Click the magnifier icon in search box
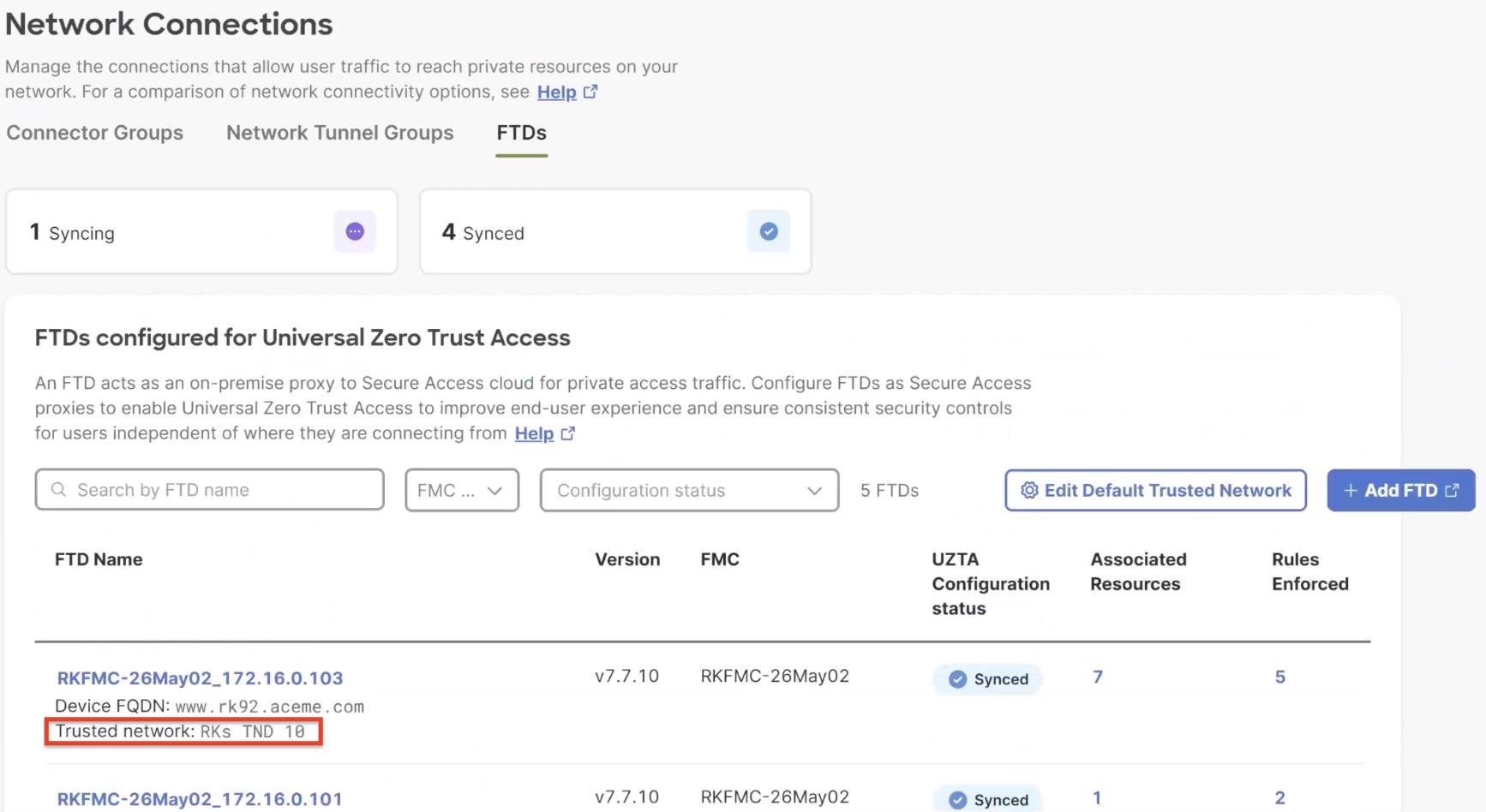1486x812 pixels. (58, 490)
